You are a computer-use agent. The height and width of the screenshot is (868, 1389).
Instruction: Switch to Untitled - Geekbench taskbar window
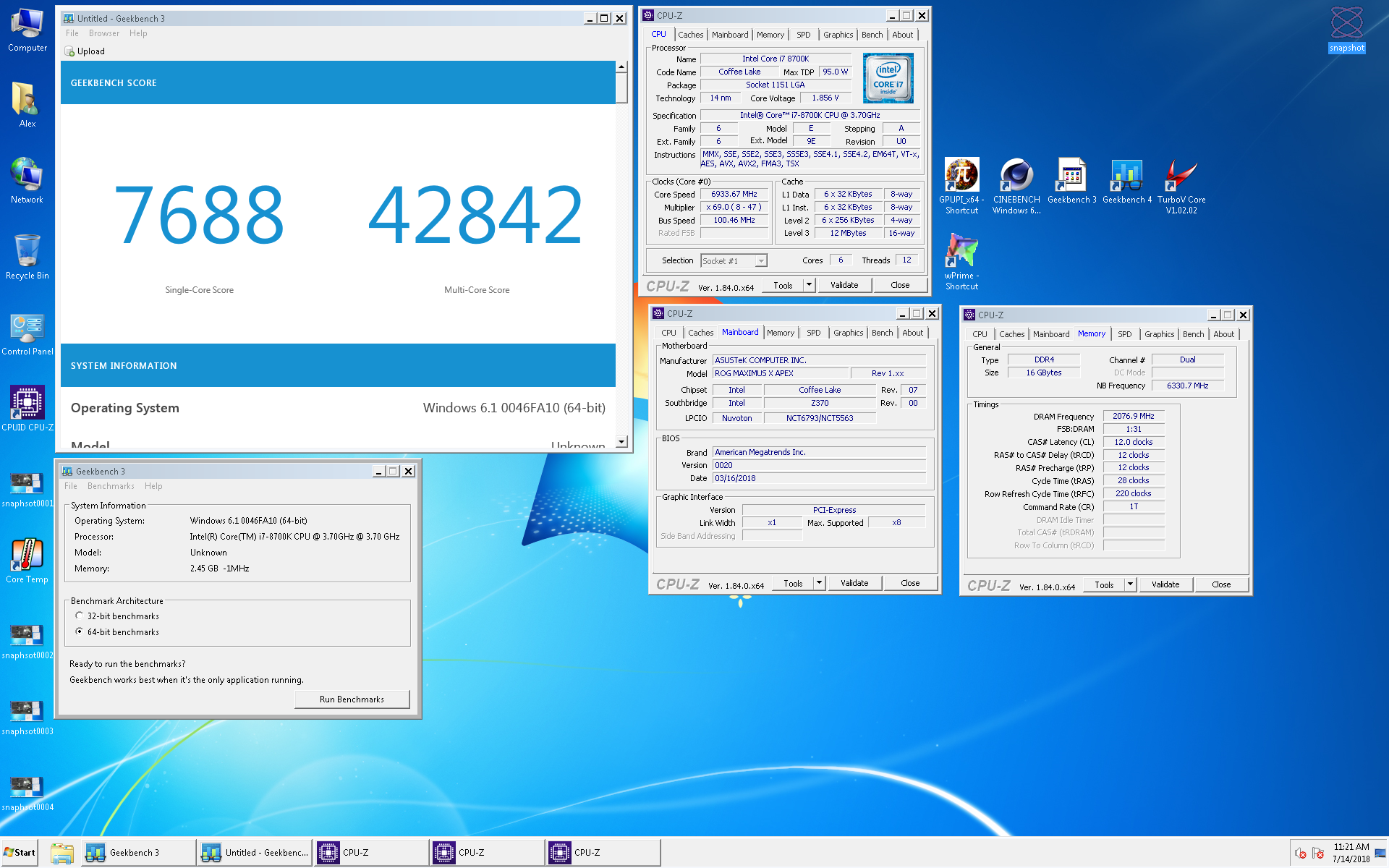pyautogui.click(x=255, y=853)
